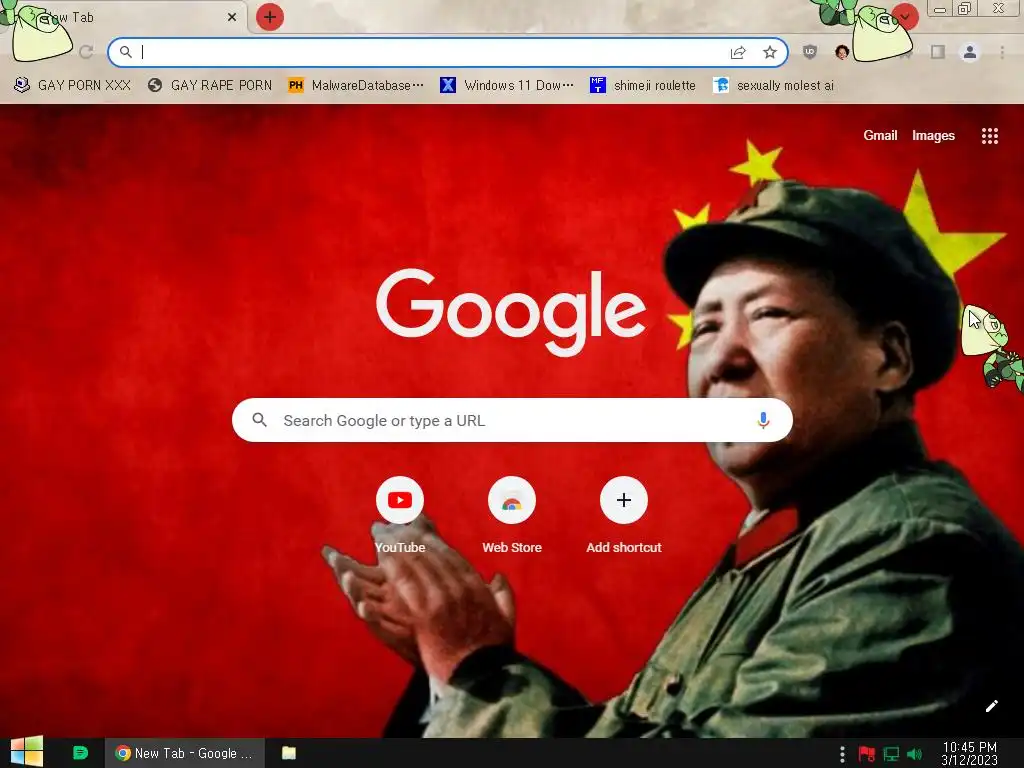The image size is (1024, 768).
Task: Expand hidden tray icons via three dots
Action: (x=842, y=754)
